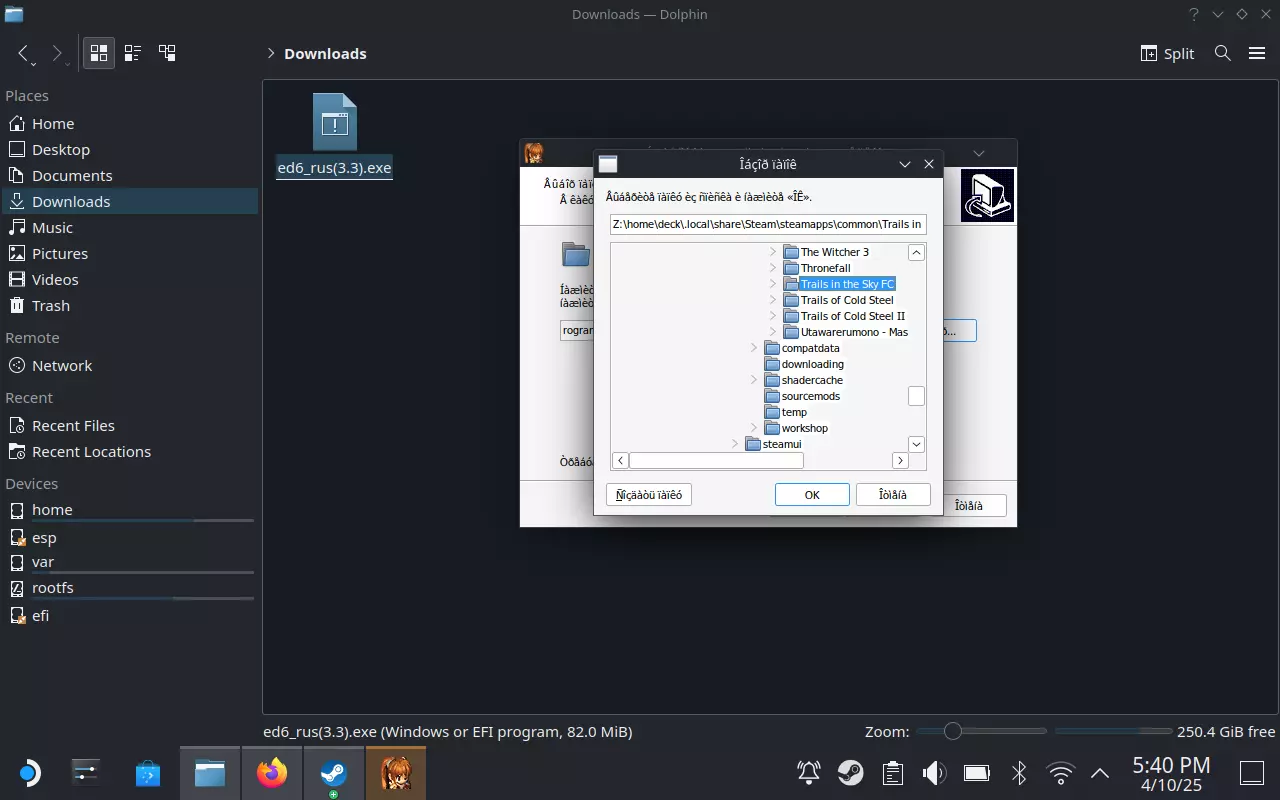Screen dimensions: 1280x800
Task: Expand the Trails in the Sky FC folder
Action: [773, 284]
